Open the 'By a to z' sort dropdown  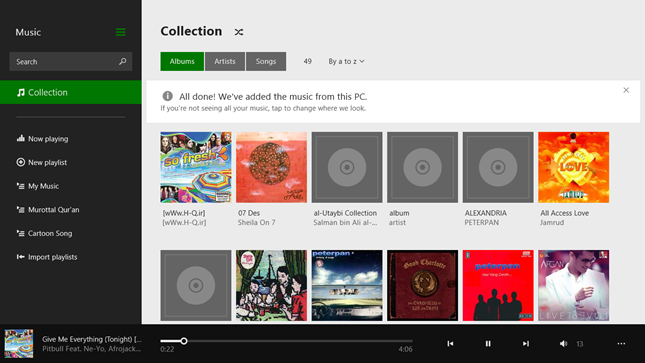point(346,61)
